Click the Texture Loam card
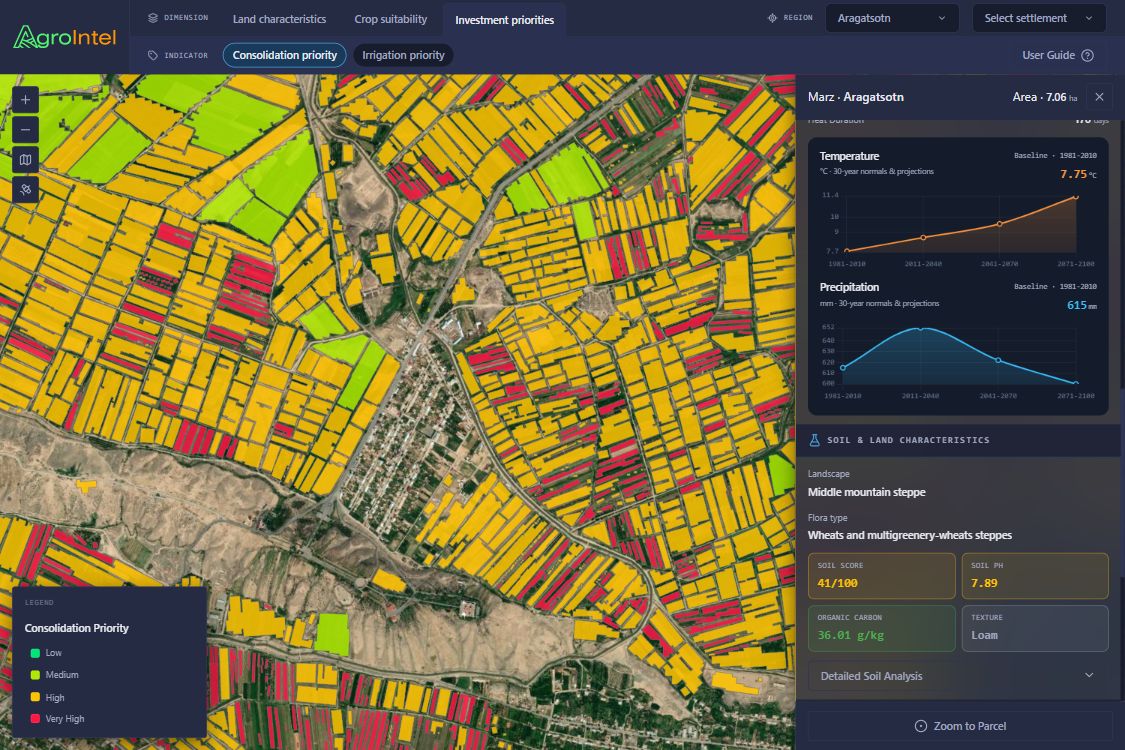1125x750 pixels. tap(1035, 628)
